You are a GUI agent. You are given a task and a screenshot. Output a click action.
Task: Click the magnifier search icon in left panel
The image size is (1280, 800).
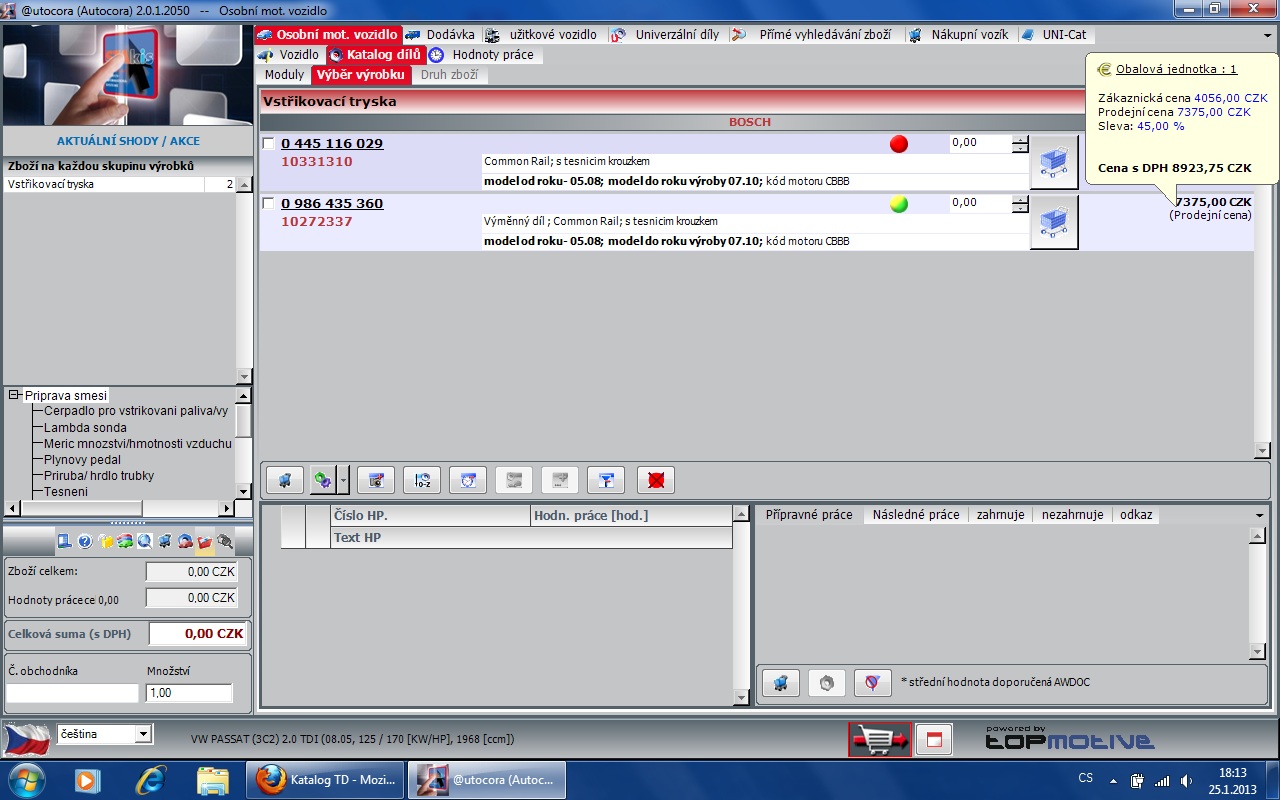point(145,542)
